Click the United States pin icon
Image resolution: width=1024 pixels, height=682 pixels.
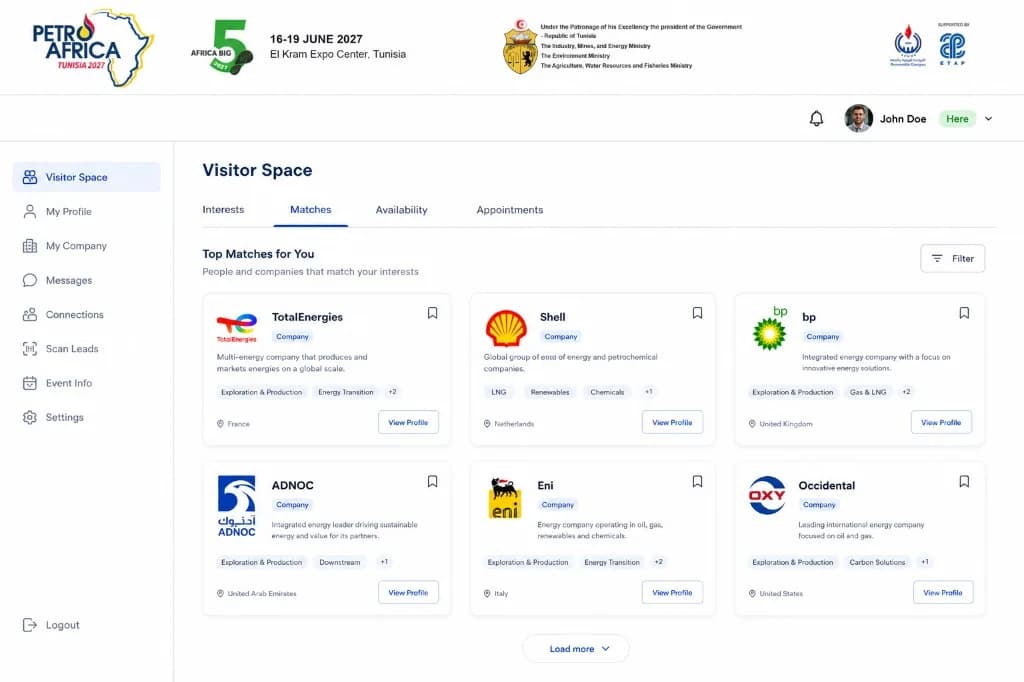752,594
